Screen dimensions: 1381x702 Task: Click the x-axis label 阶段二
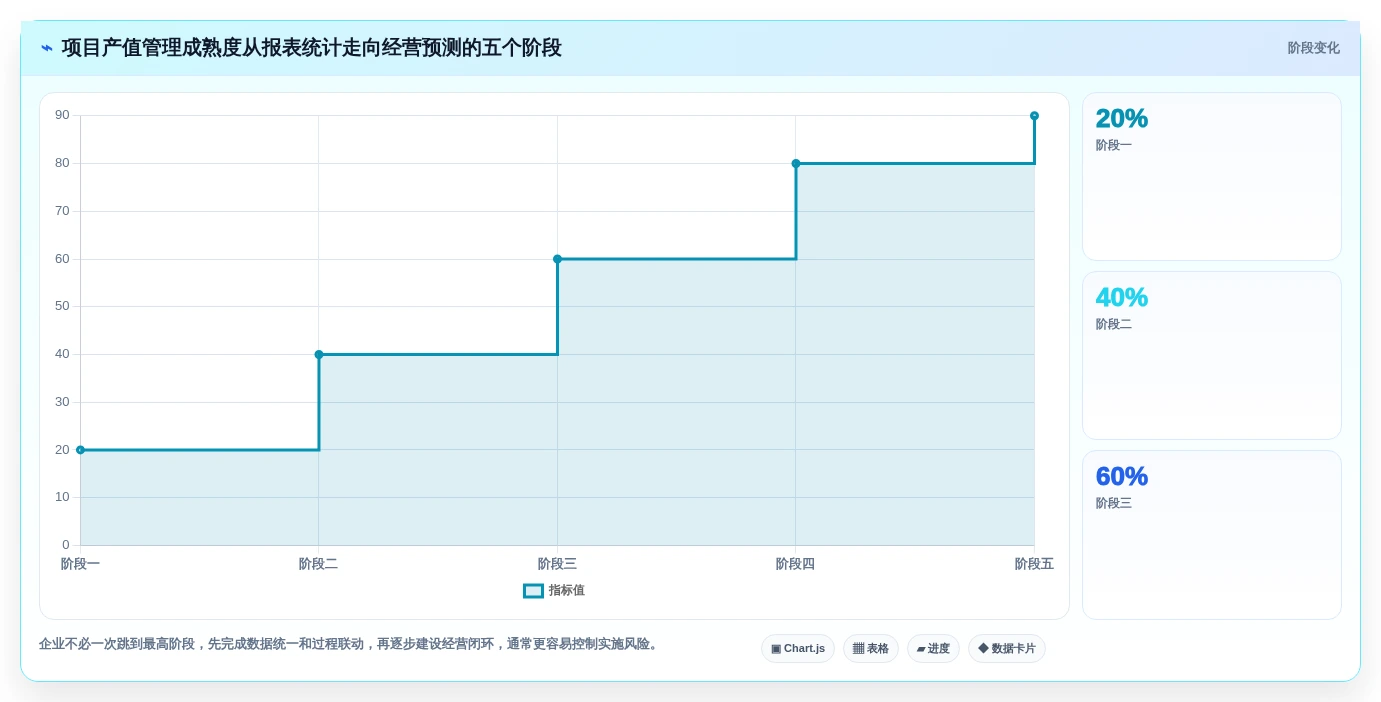click(319, 564)
